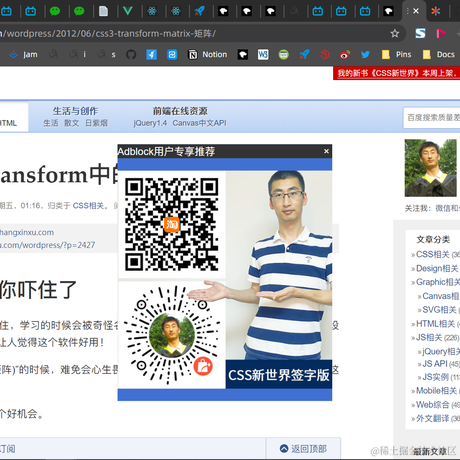
Task: Open the Docs bookmark folder
Action: point(438,54)
